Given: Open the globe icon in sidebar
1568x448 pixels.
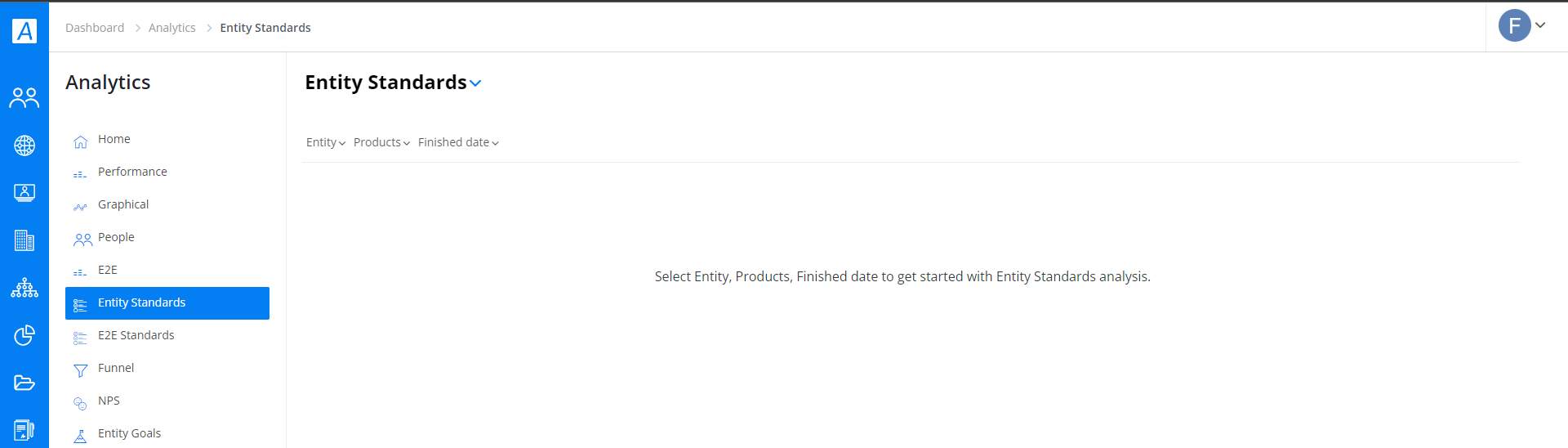Looking at the screenshot, I should [x=24, y=146].
